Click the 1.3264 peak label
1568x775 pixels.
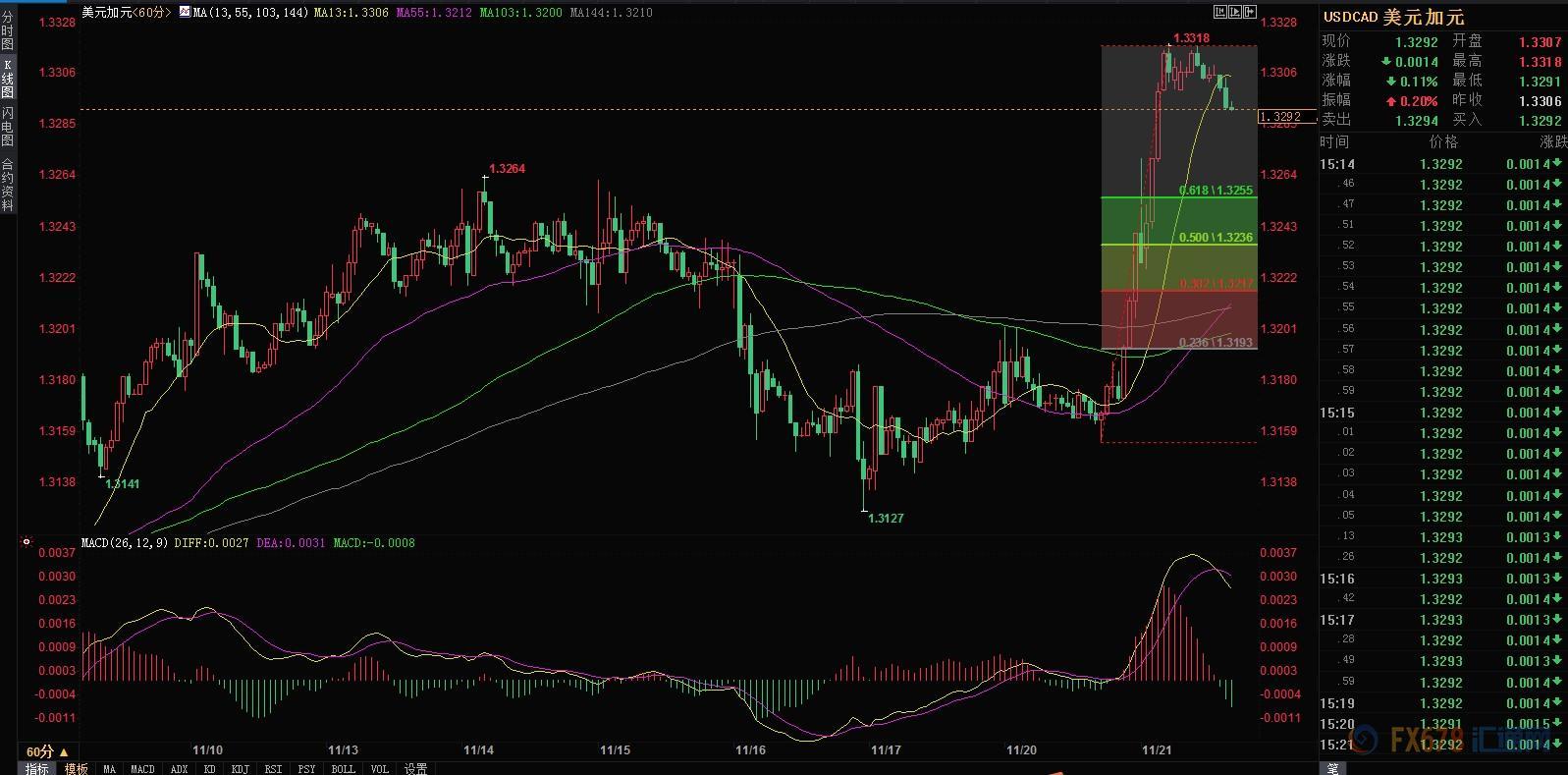[x=507, y=169]
